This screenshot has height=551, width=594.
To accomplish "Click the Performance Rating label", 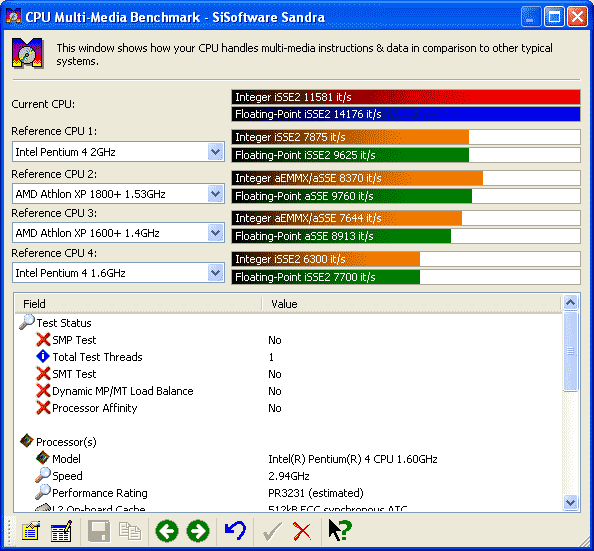I will tap(100, 493).
